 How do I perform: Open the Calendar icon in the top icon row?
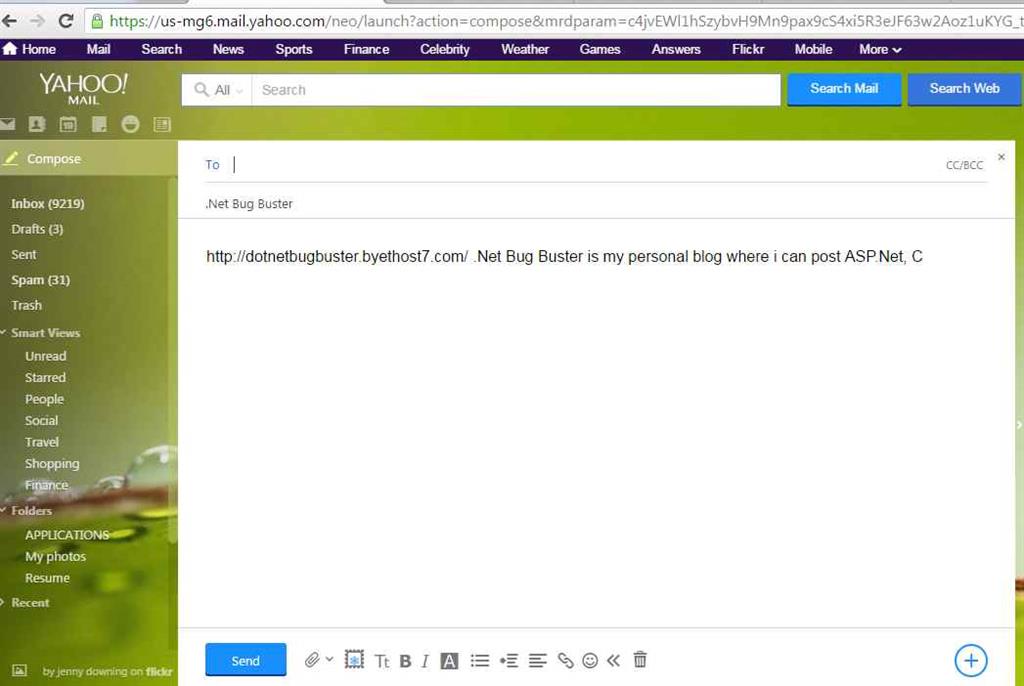click(67, 124)
